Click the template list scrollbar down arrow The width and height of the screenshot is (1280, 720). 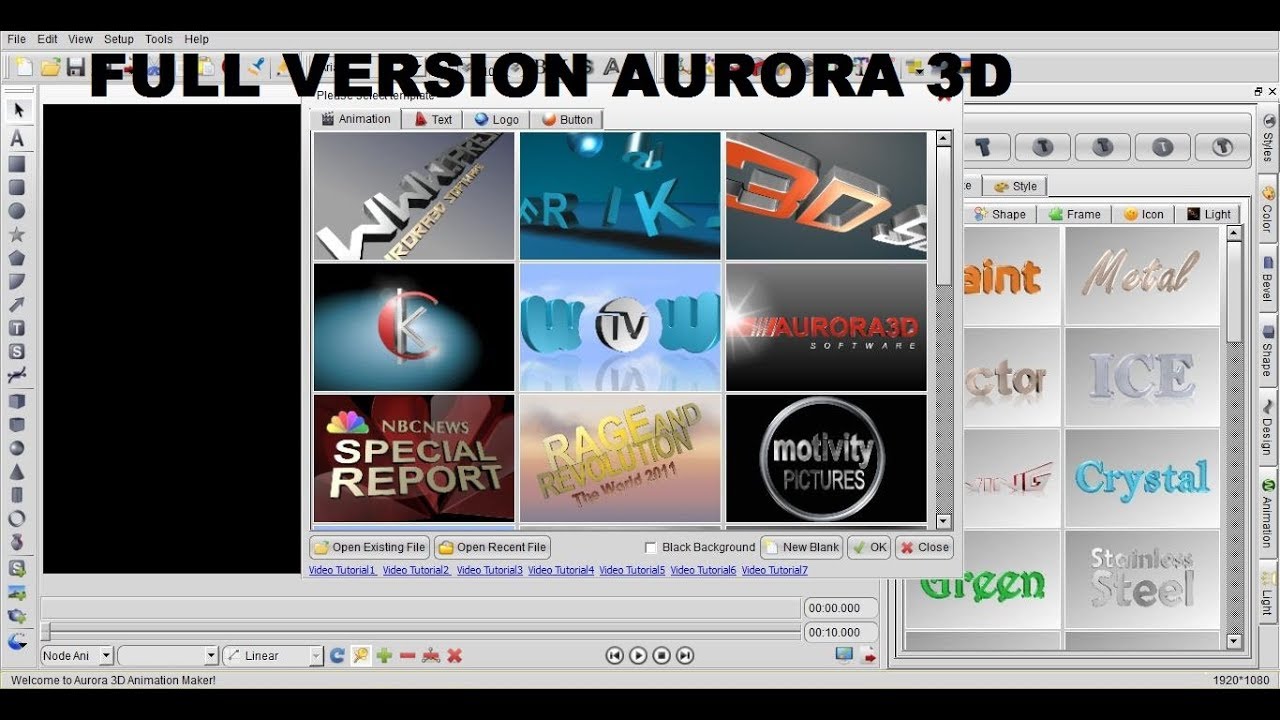pos(944,521)
